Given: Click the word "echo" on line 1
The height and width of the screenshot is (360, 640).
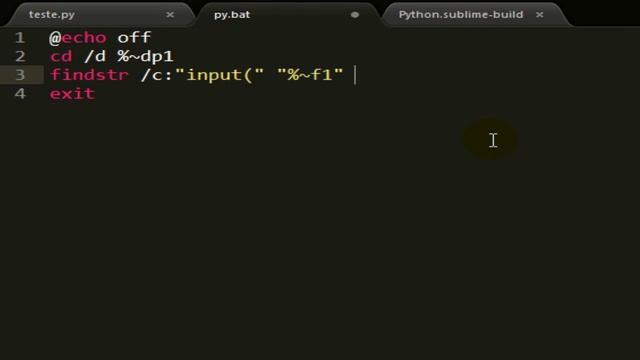Looking at the screenshot, I should 84,38.
